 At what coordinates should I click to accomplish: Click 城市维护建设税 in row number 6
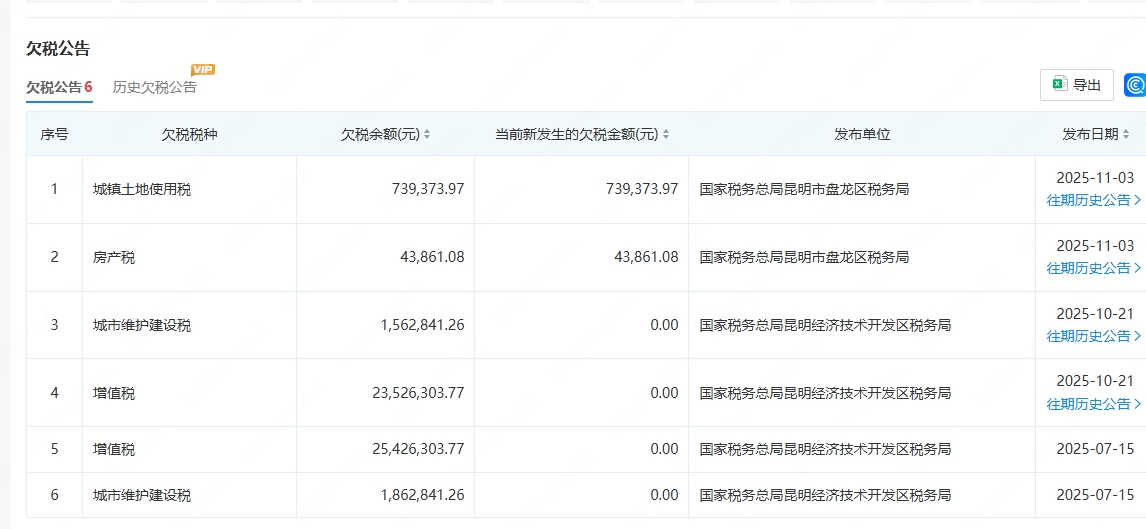click(x=141, y=495)
